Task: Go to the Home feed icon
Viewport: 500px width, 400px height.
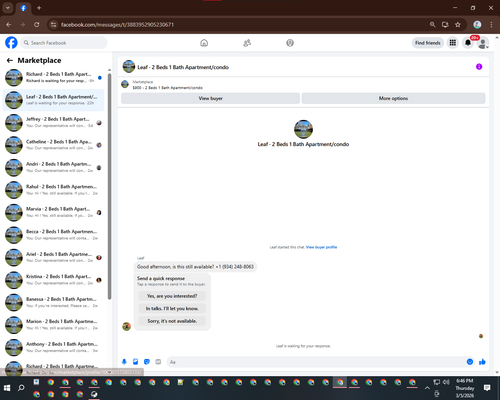Action: [x=204, y=43]
